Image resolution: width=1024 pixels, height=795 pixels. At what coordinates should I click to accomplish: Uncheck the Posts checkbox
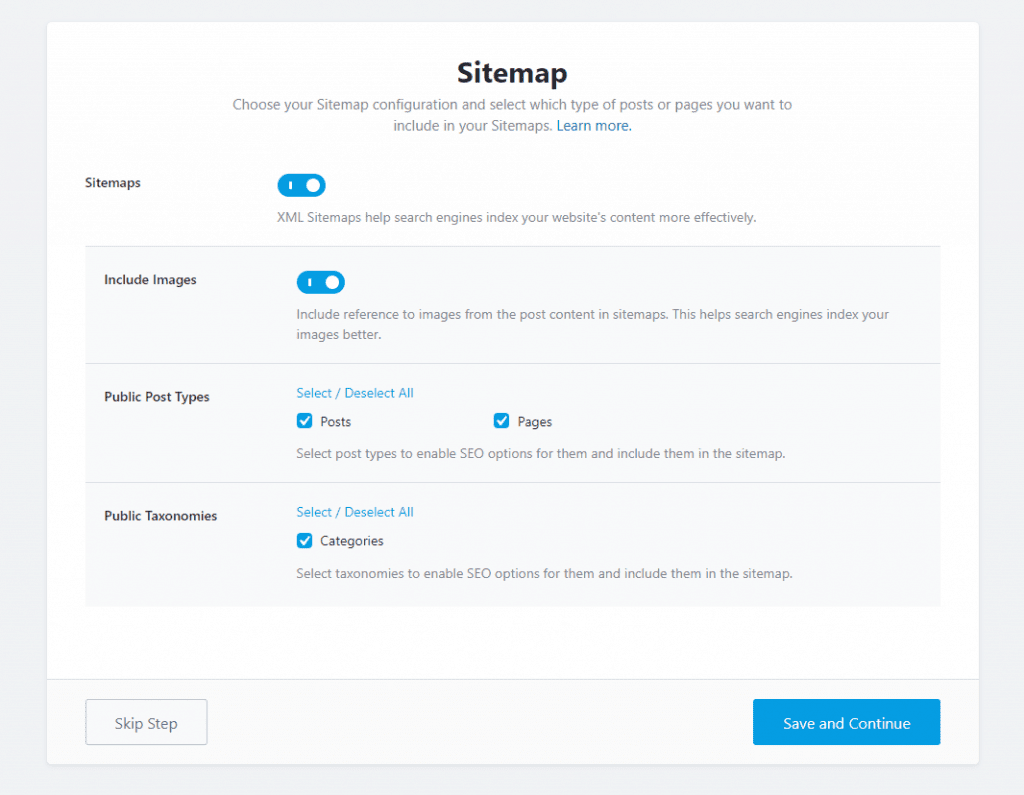tap(305, 421)
